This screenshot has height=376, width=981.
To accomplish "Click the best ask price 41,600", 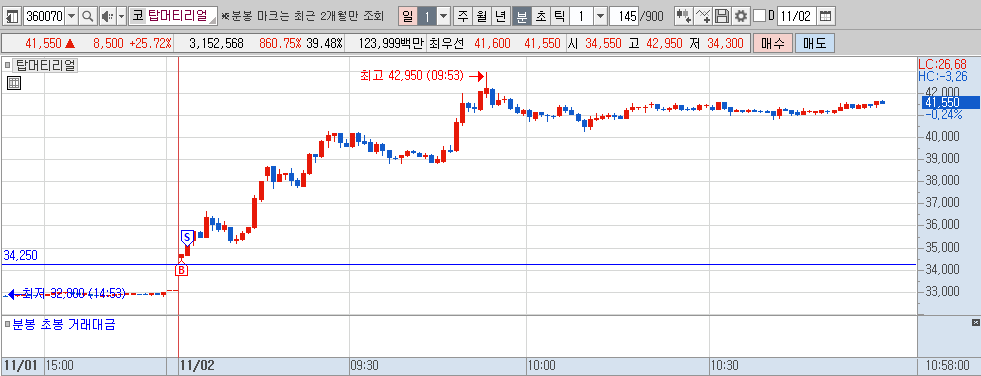I will click(x=492, y=43).
